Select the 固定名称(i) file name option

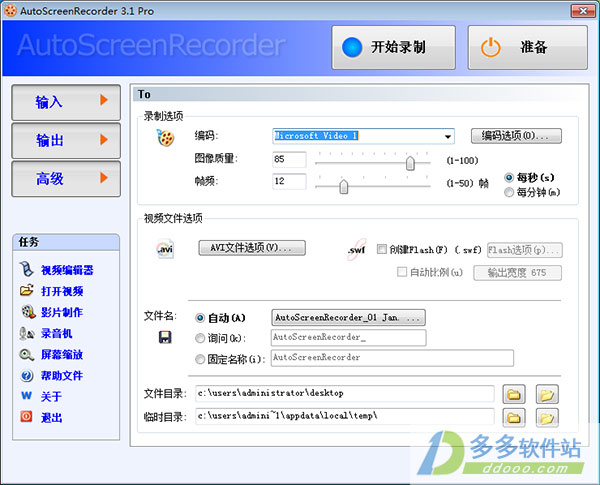point(200,359)
